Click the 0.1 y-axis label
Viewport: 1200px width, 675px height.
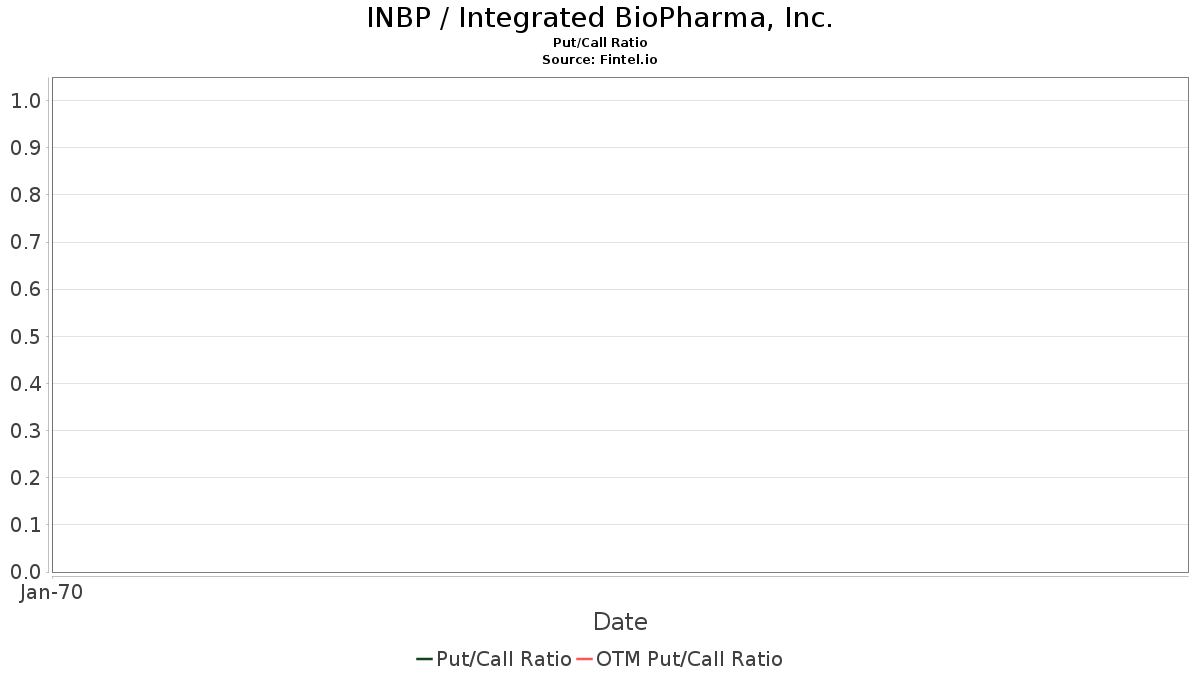[x=25, y=524]
